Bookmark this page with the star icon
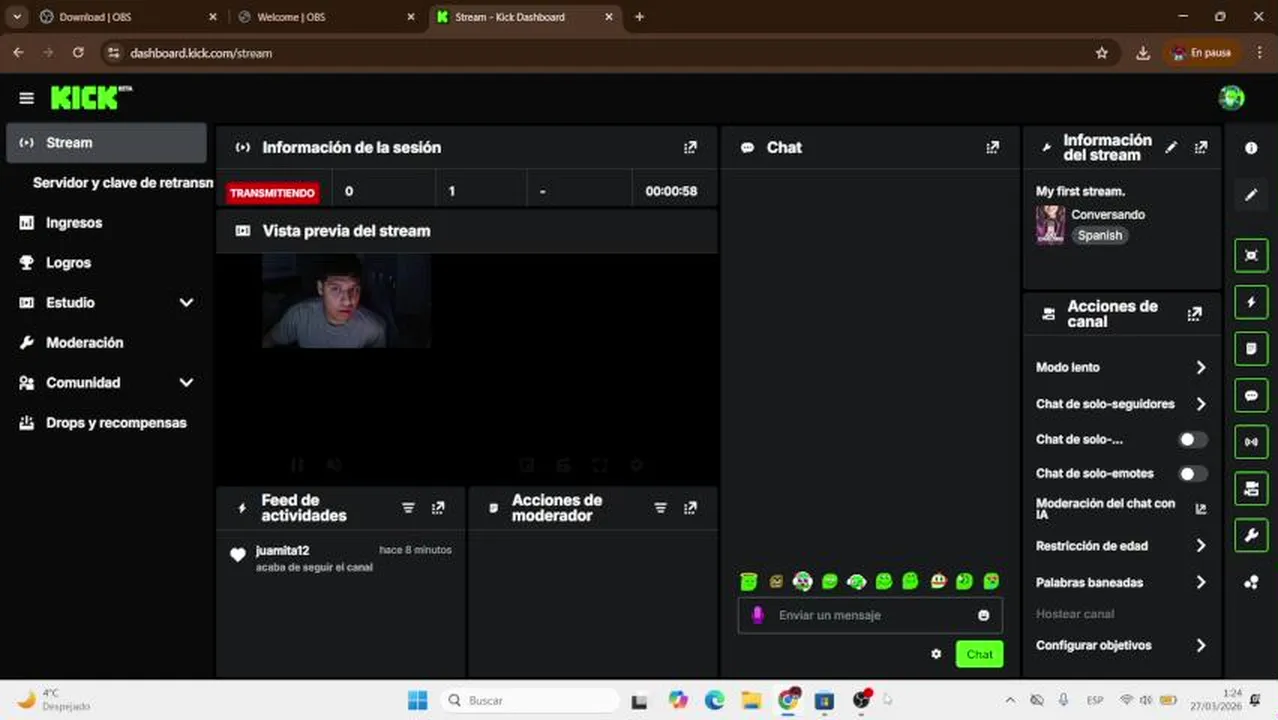The height and width of the screenshot is (720, 1278). (x=1102, y=53)
